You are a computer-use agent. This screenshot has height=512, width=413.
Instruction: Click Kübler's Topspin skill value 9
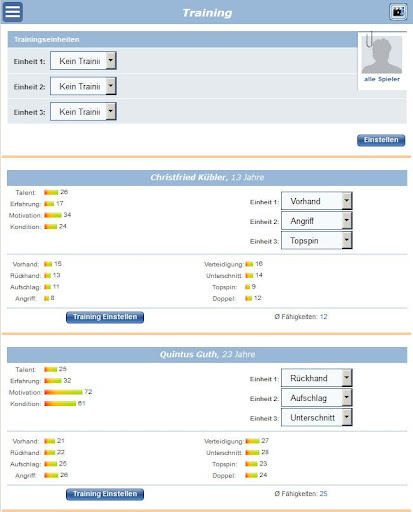[x=254, y=286]
